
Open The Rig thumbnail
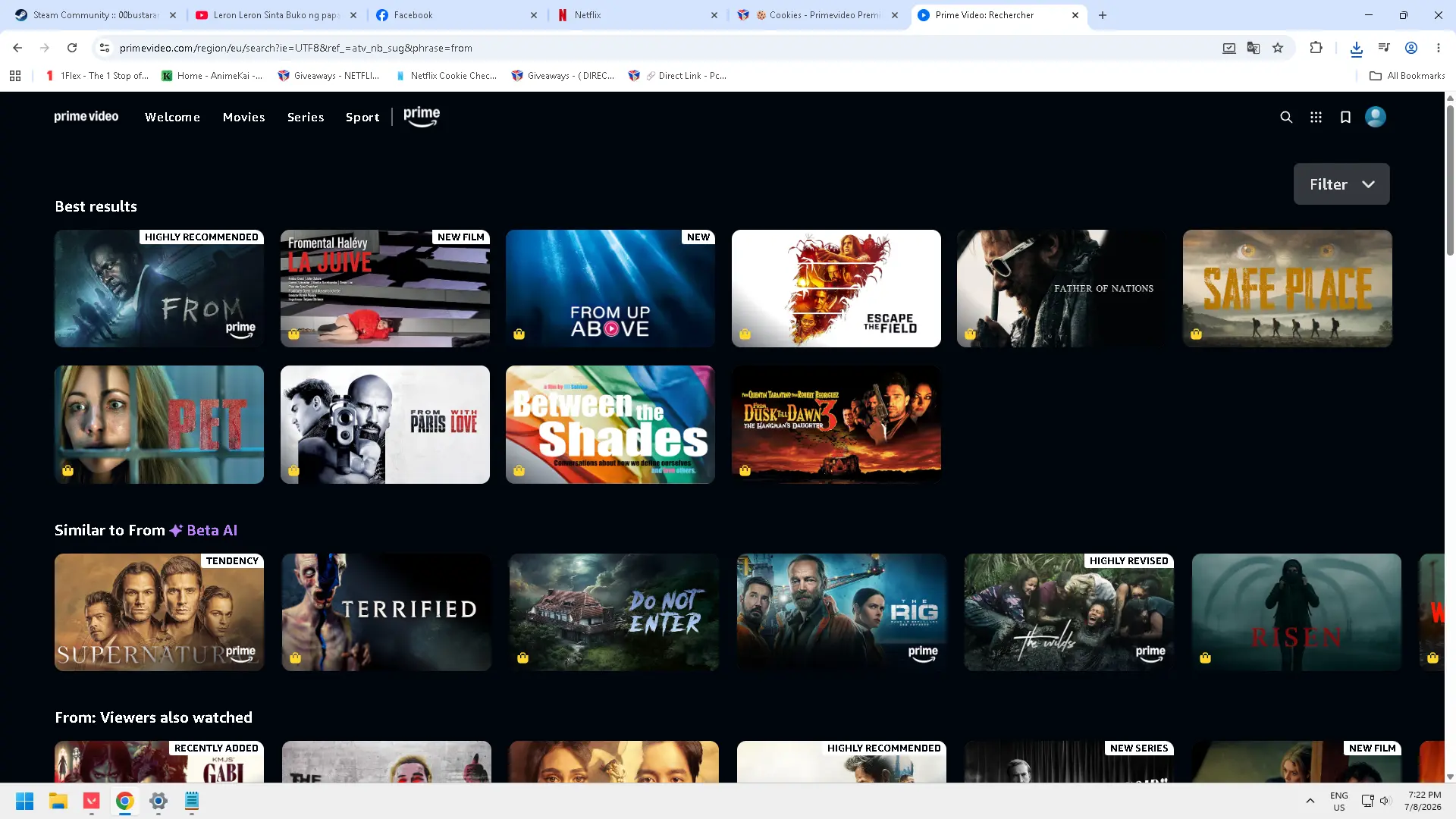coord(842,612)
